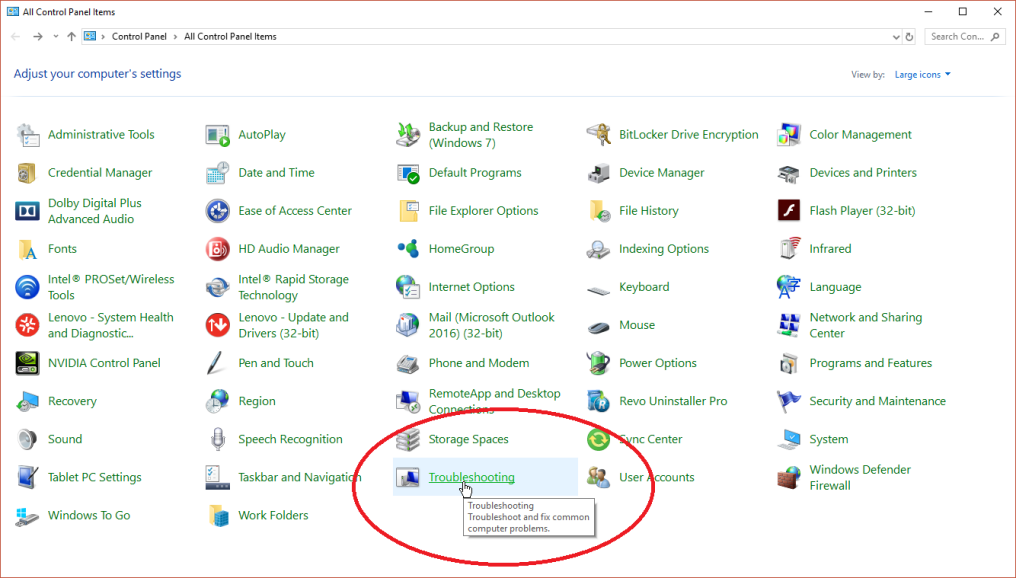Expand the address bar history dropdown
Screen dimensions: 1016x578
[x=897, y=36]
